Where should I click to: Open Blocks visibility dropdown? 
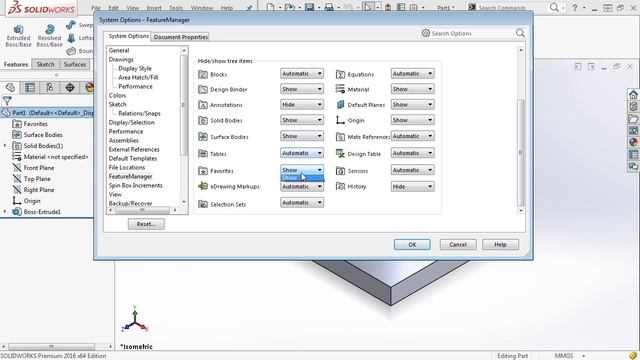(302, 73)
